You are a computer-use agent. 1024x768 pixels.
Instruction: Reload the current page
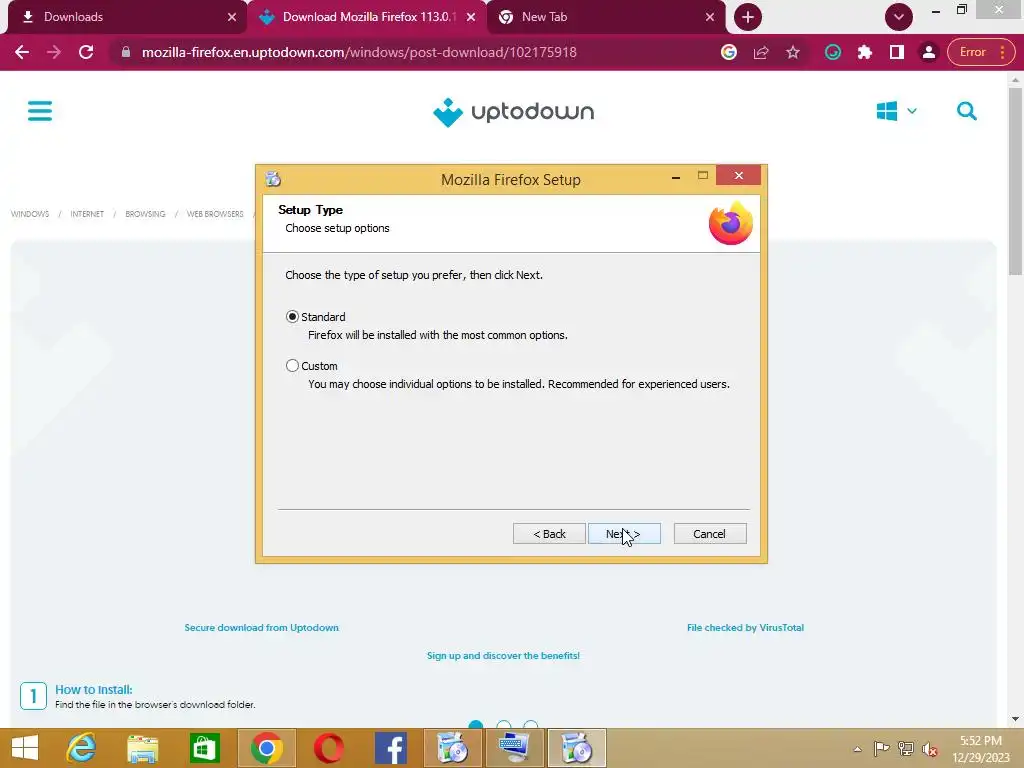[x=86, y=52]
